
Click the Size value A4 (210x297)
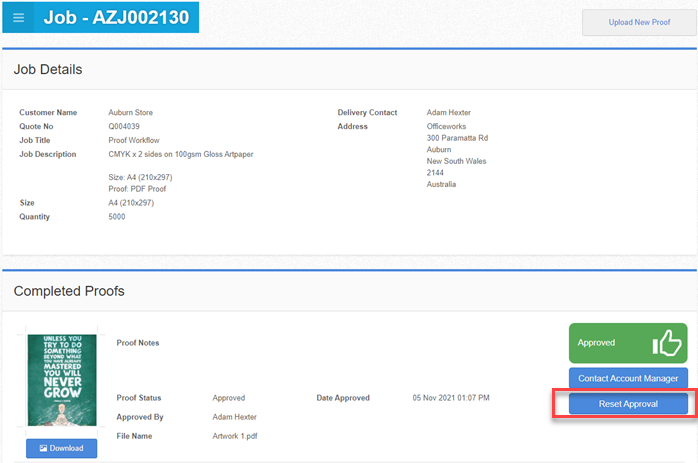(131, 203)
